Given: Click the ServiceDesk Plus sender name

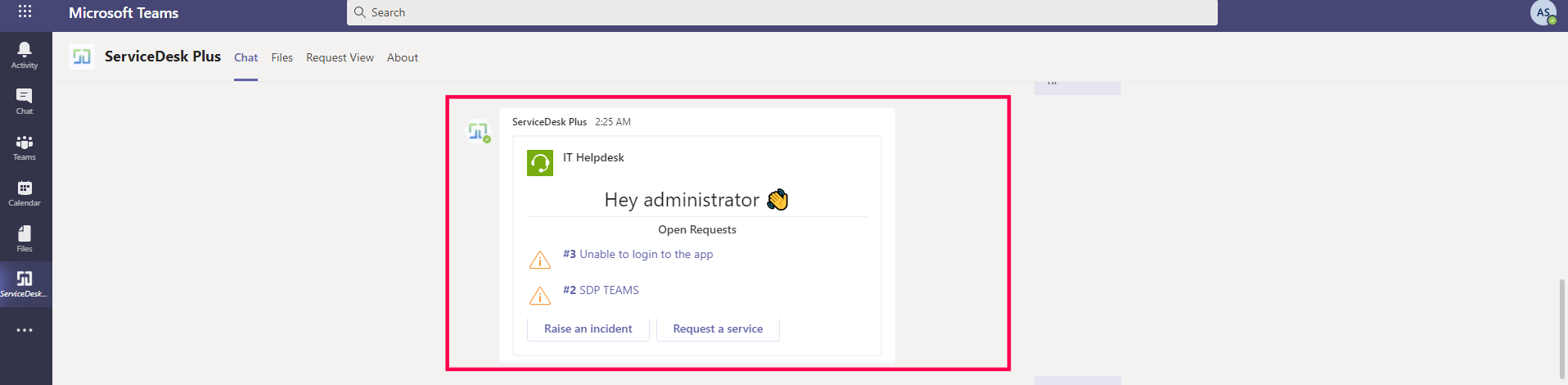Looking at the screenshot, I should (549, 122).
